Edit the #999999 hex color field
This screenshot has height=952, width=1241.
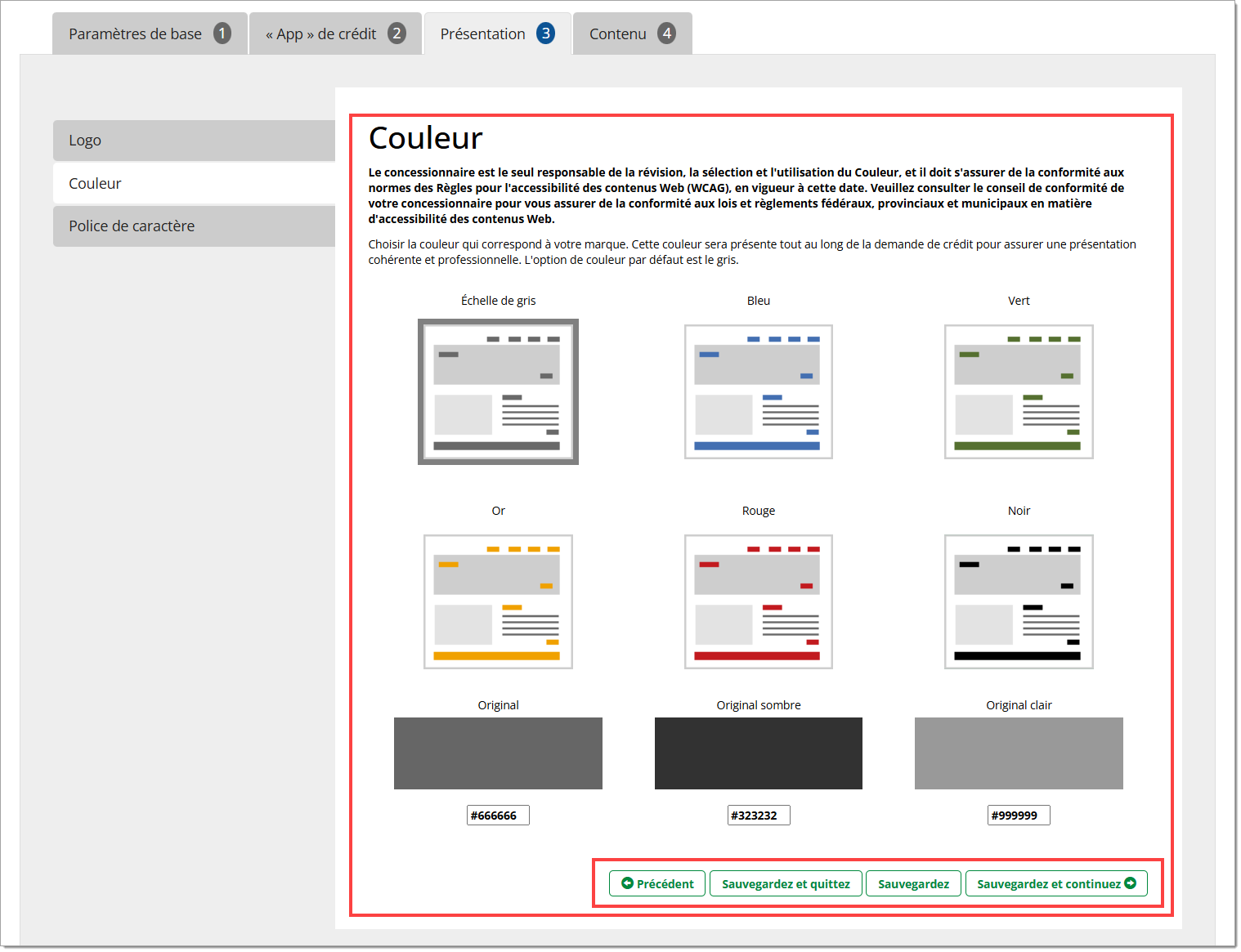(1018, 816)
